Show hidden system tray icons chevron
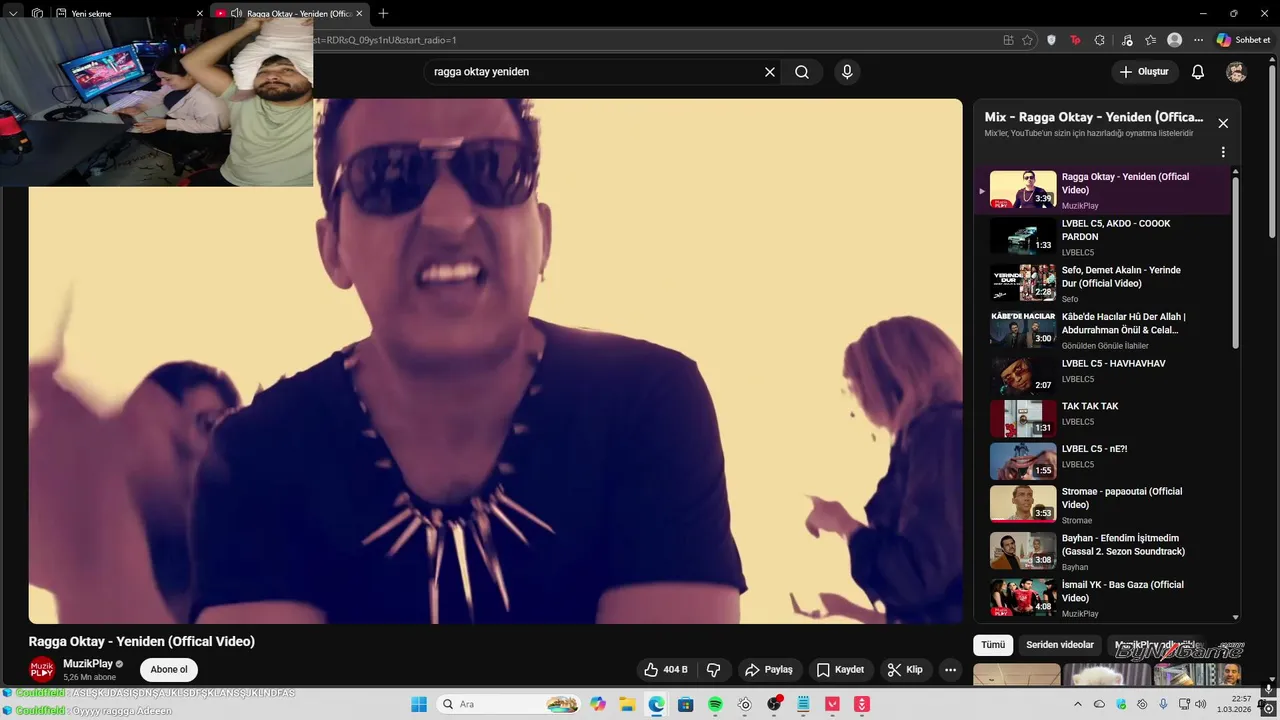The width and height of the screenshot is (1280, 720). click(1078, 704)
